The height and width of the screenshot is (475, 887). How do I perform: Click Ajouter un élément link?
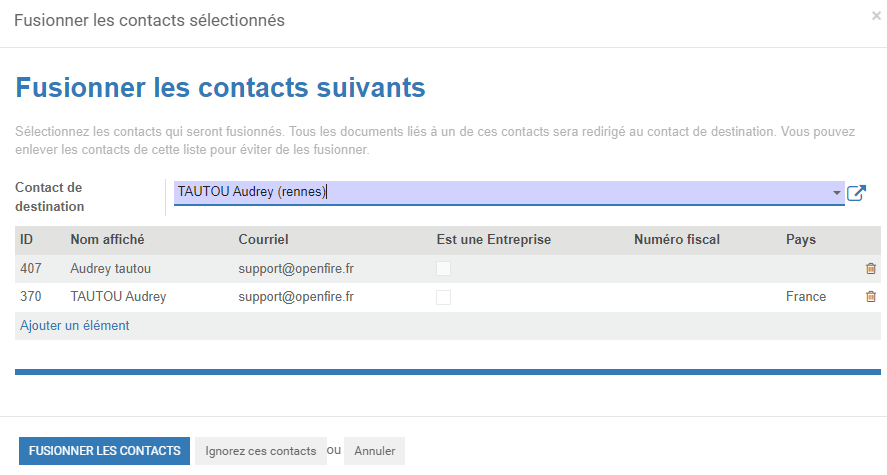coord(75,326)
